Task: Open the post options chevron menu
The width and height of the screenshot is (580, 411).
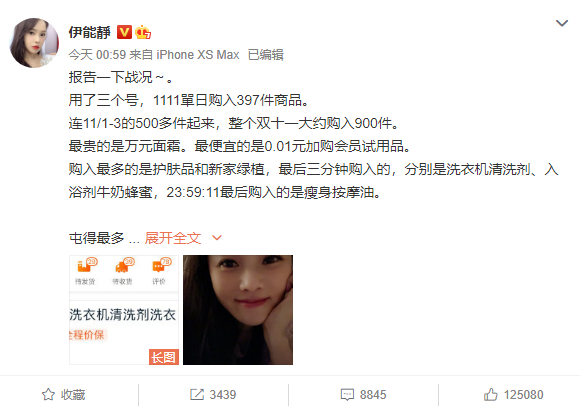Action: point(562,23)
